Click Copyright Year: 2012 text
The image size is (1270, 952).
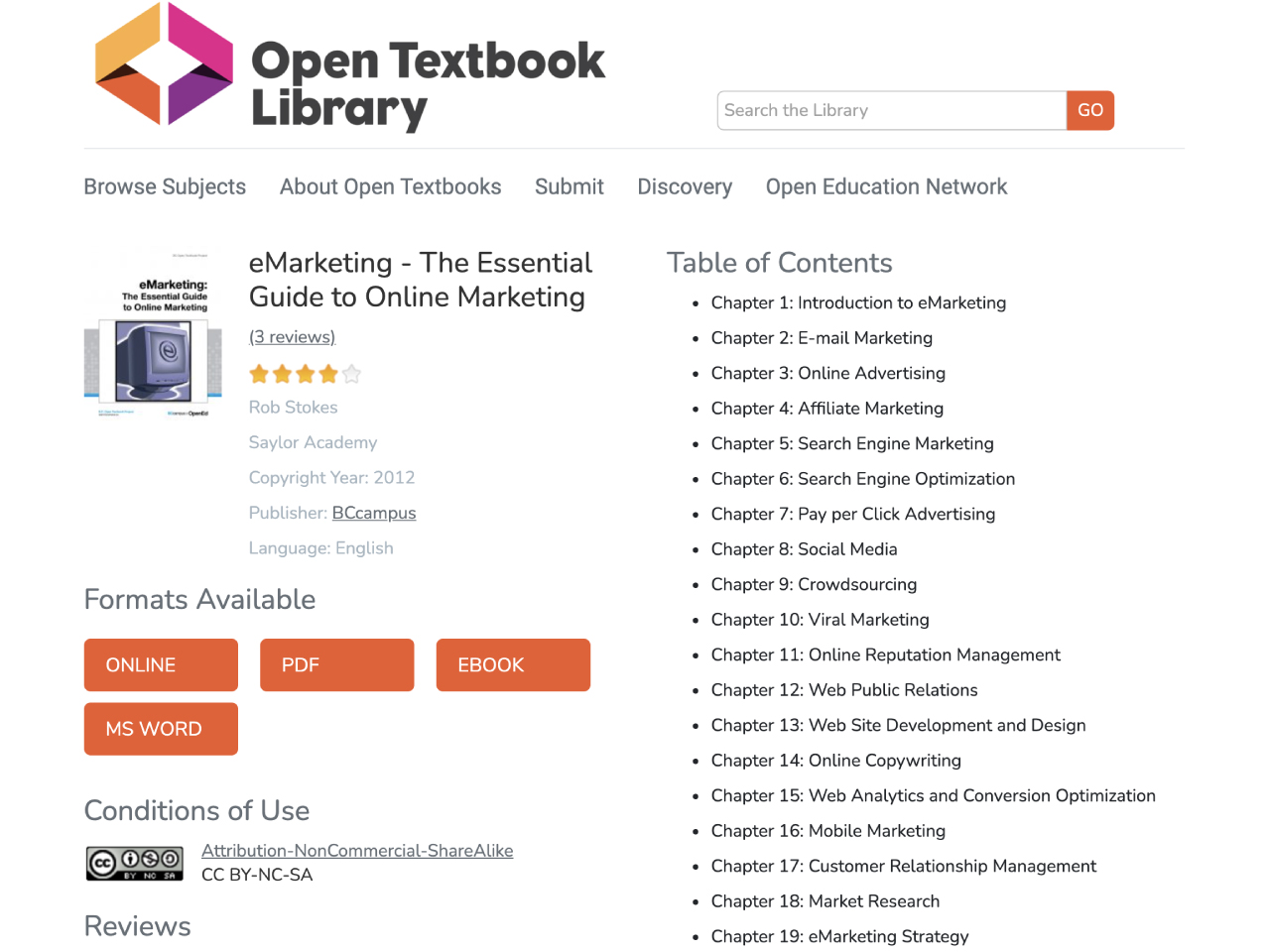tap(331, 478)
